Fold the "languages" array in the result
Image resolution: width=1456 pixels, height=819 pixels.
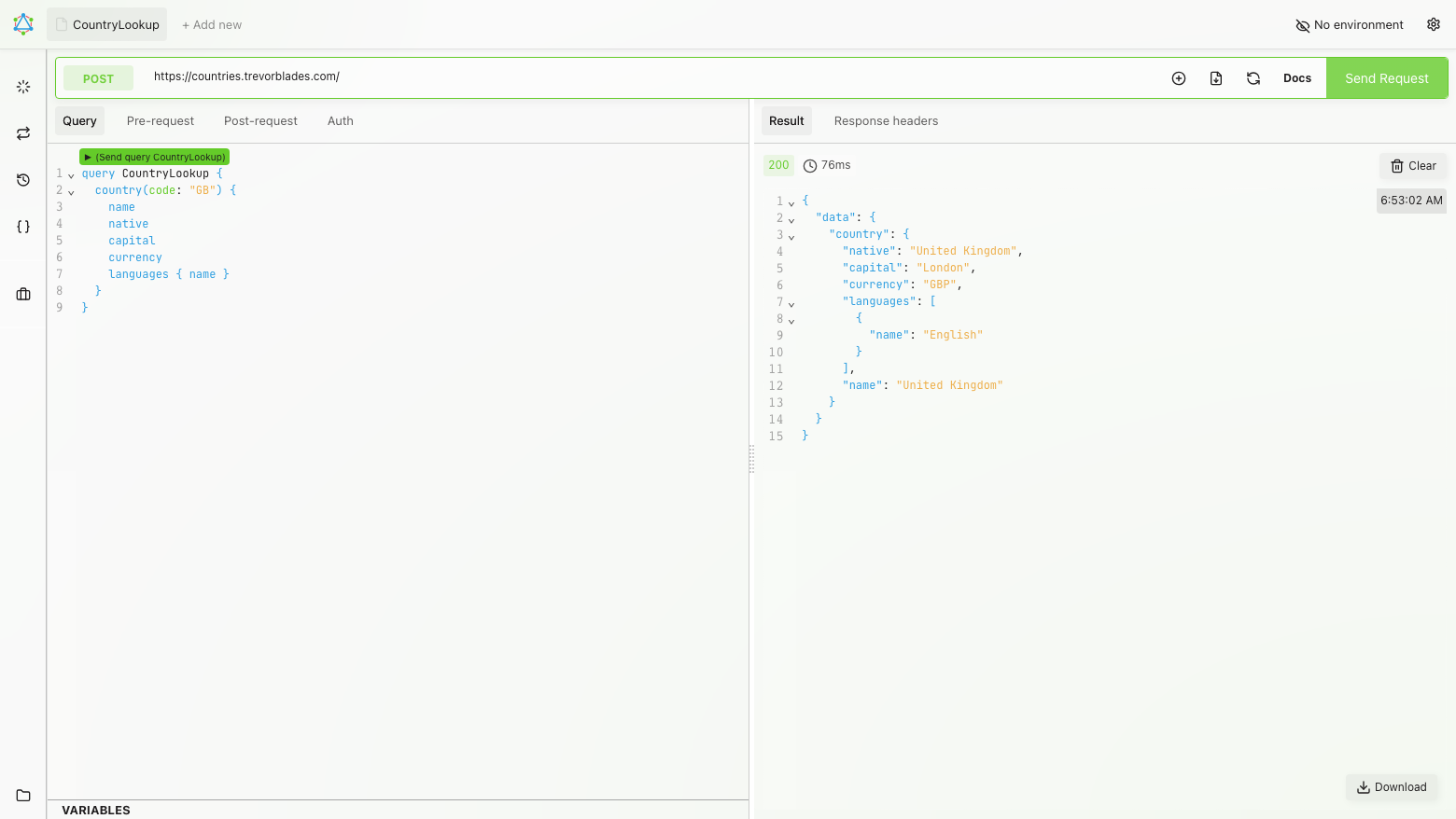tap(791, 304)
